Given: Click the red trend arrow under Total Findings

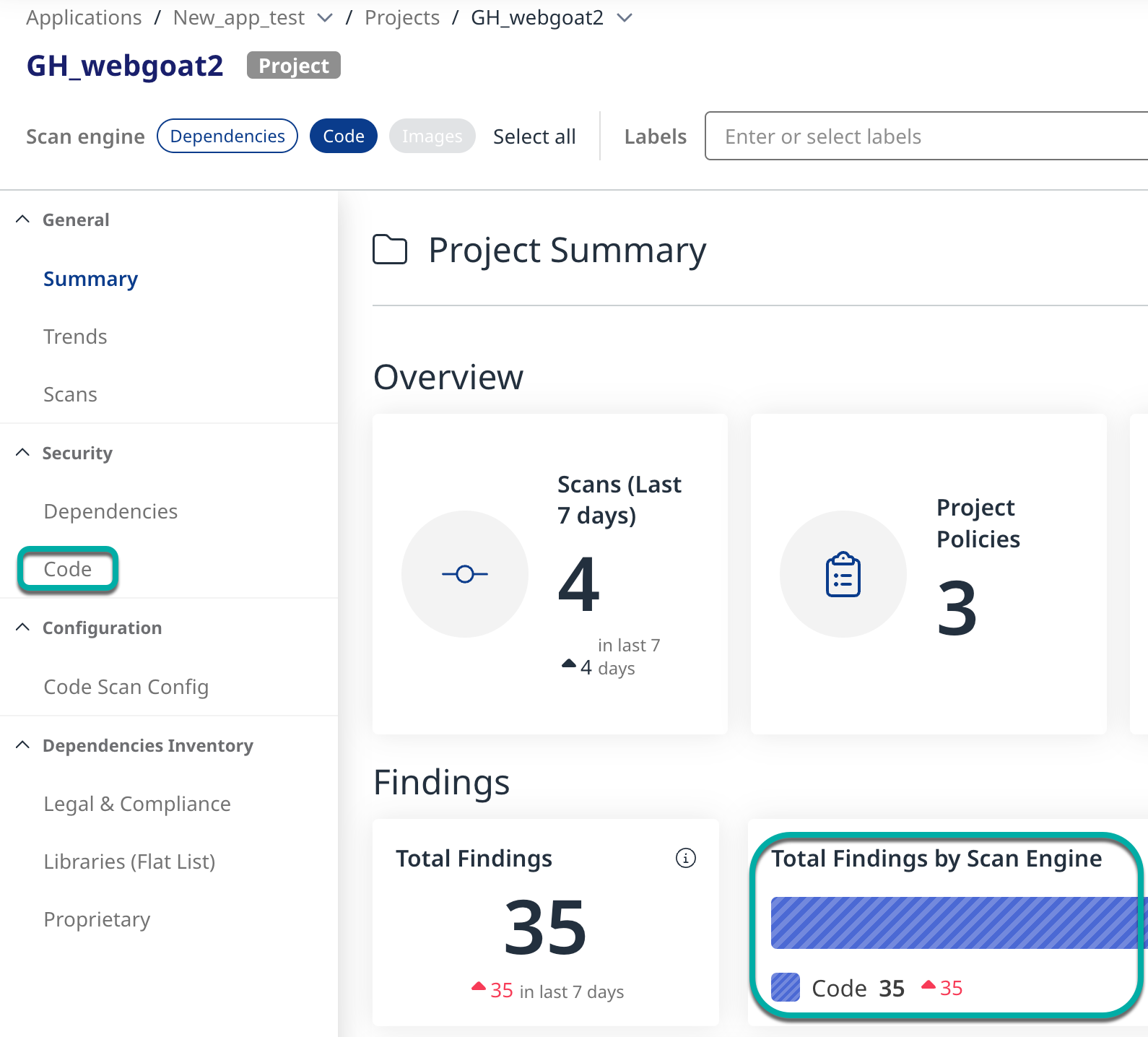Looking at the screenshot, I should (478, 986).
